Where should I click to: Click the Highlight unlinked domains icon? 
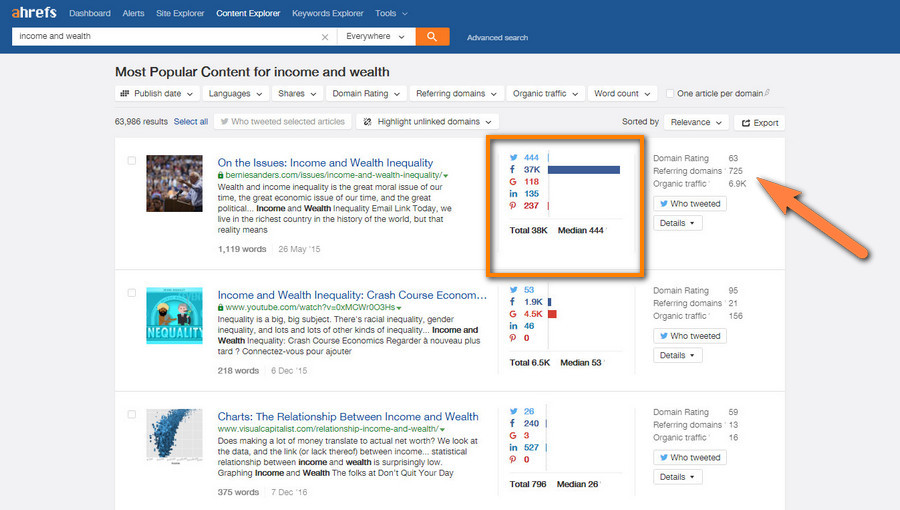pos(367,122)
